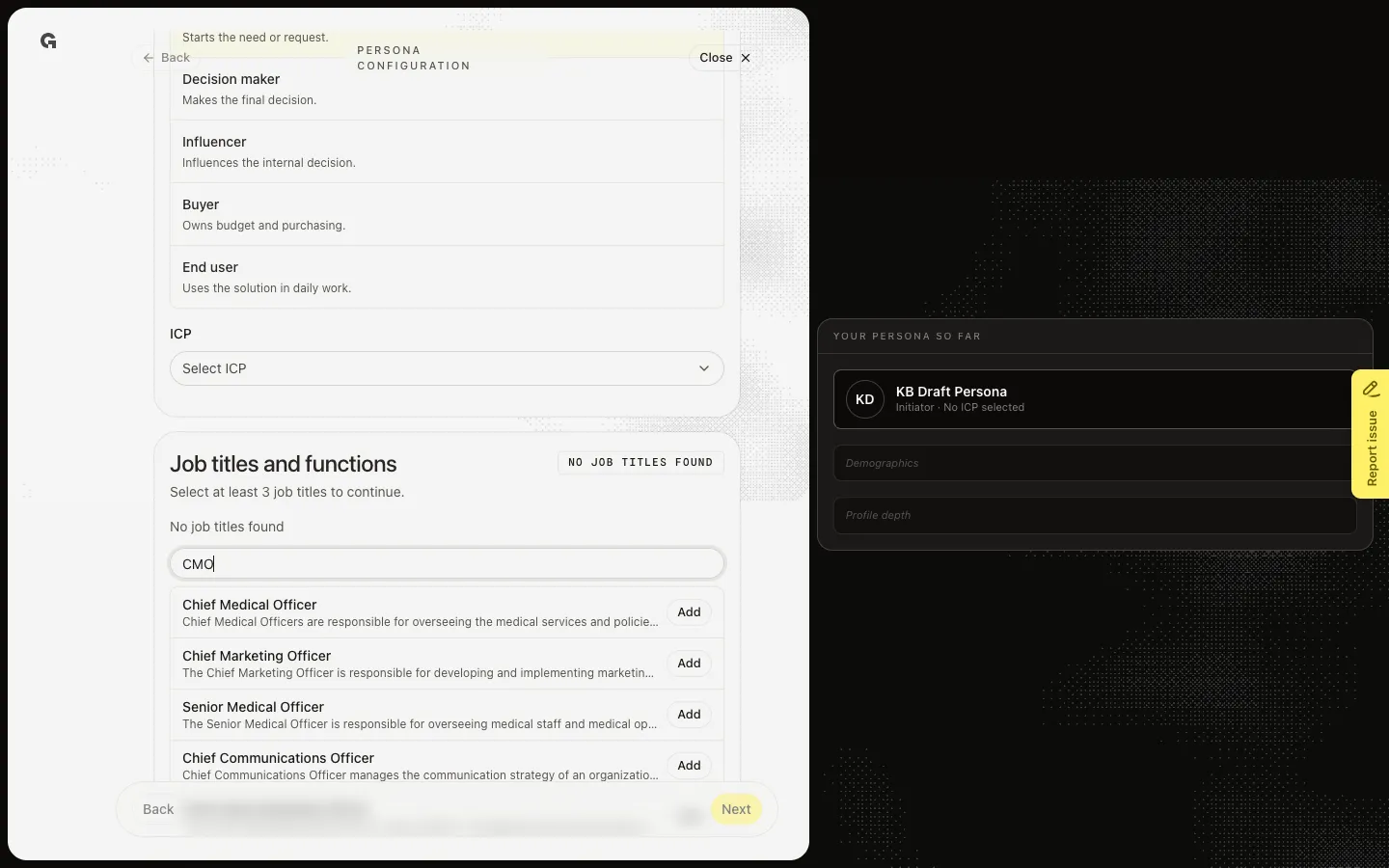Select the KB Draft Persona title
Screen dimensions: 1389x868
(x=951, y=392)
